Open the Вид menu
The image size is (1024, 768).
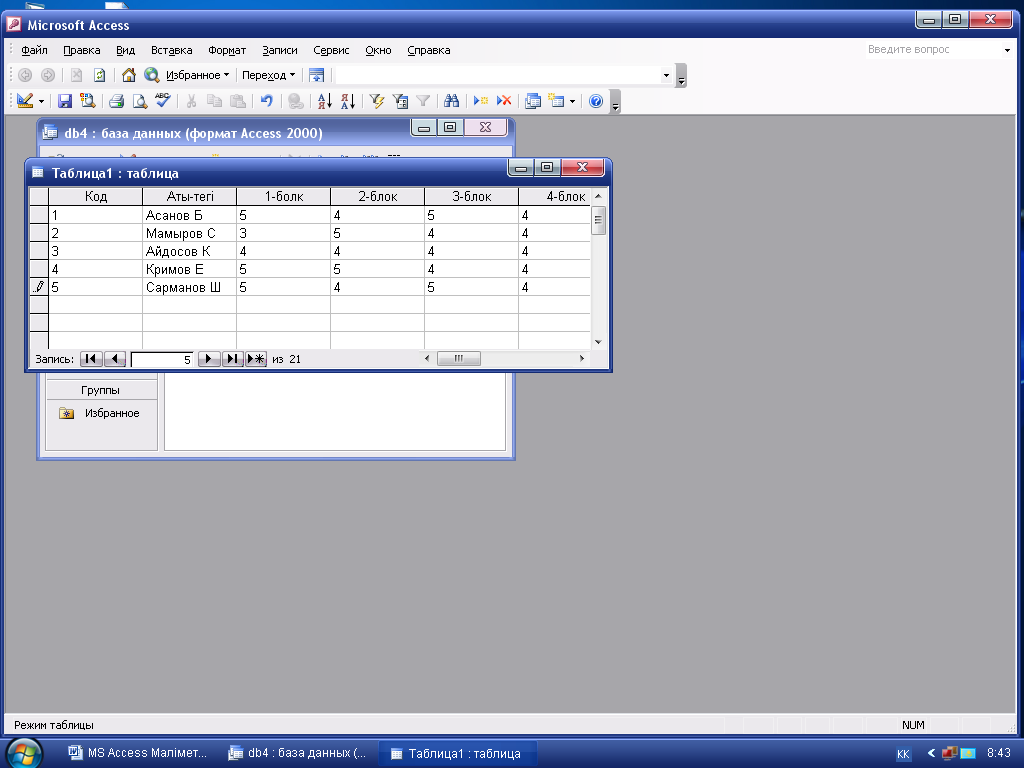125,50
